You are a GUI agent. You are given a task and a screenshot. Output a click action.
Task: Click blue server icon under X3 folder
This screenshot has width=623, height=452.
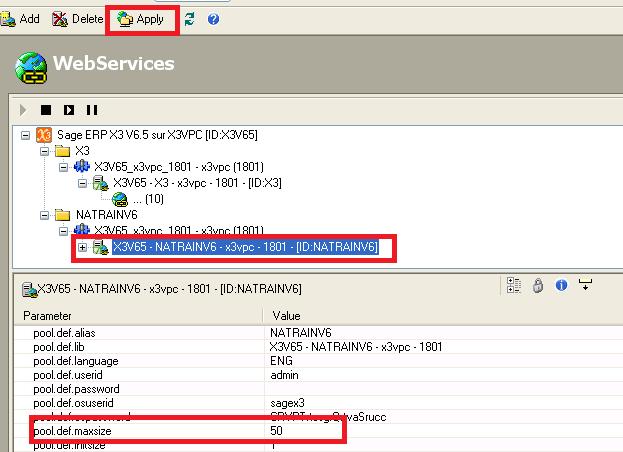click(82, 166)
